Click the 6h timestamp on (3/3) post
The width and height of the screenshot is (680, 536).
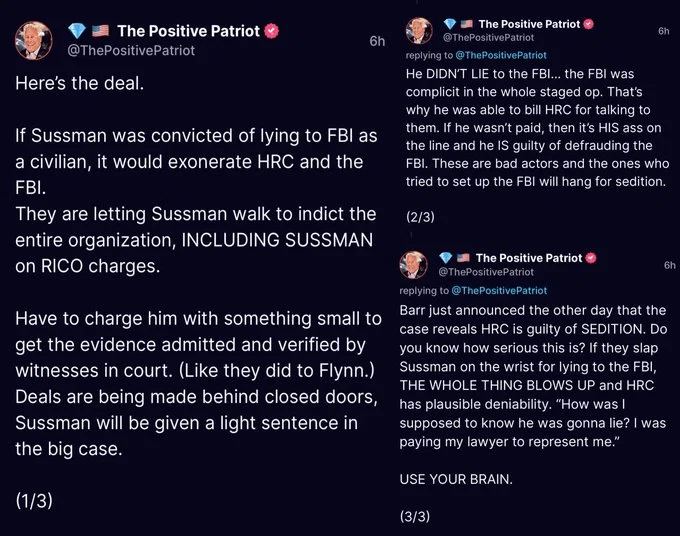[670, 265]
